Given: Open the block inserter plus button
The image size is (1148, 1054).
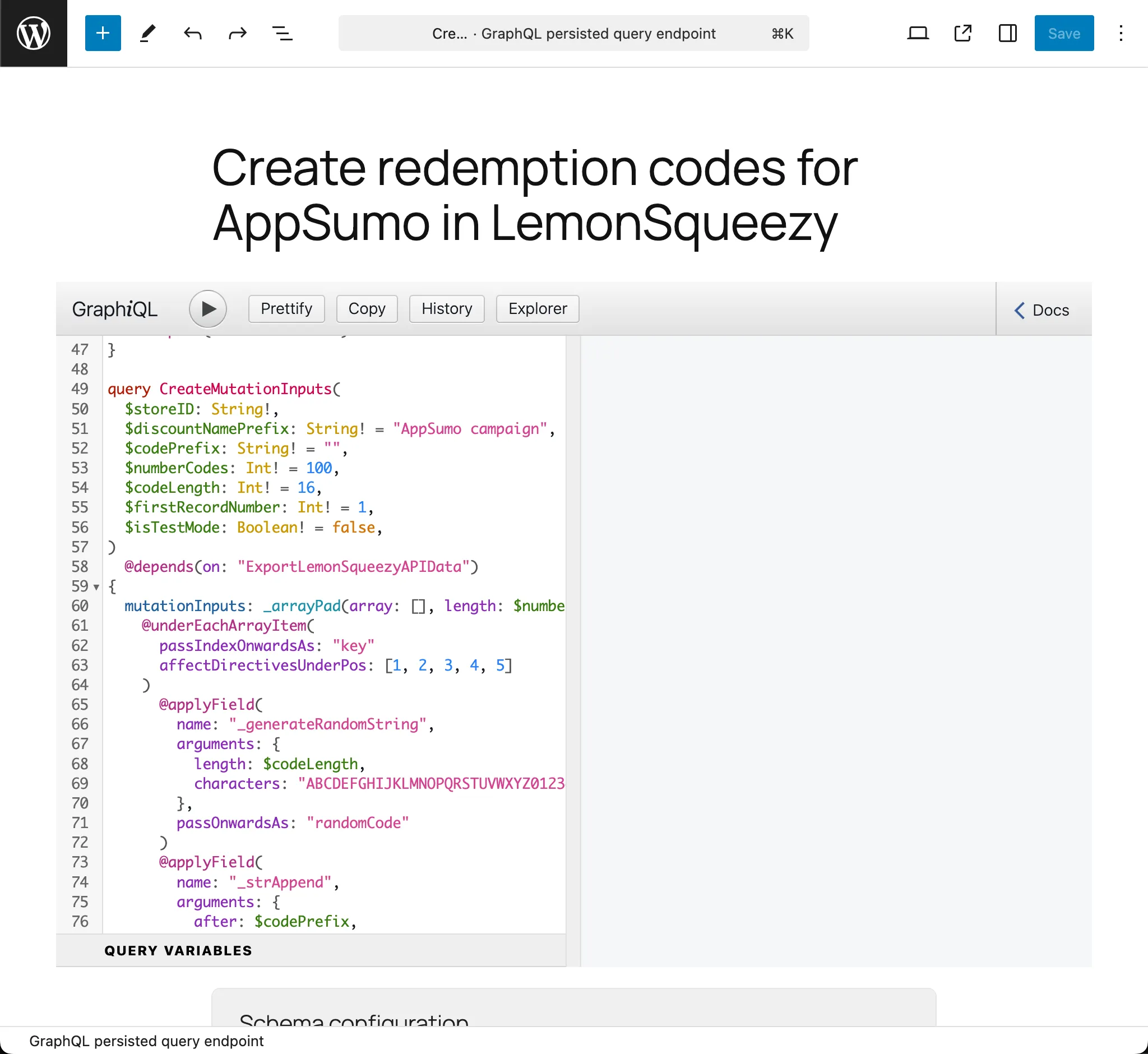Looking at the screenshot, I should click(x=103, y=33).
